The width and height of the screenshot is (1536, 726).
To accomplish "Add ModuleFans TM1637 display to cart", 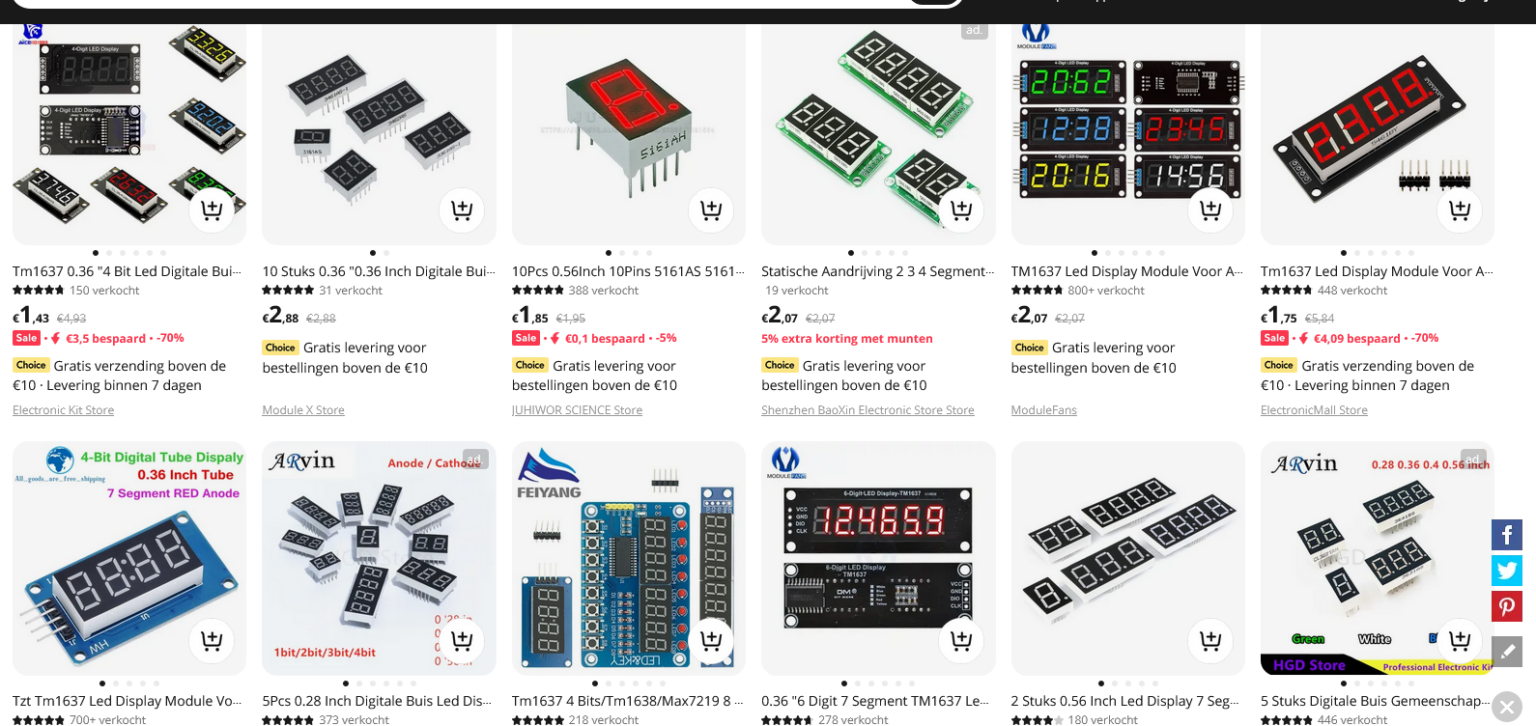I will pyautogui.click(x=1210, y=210).
